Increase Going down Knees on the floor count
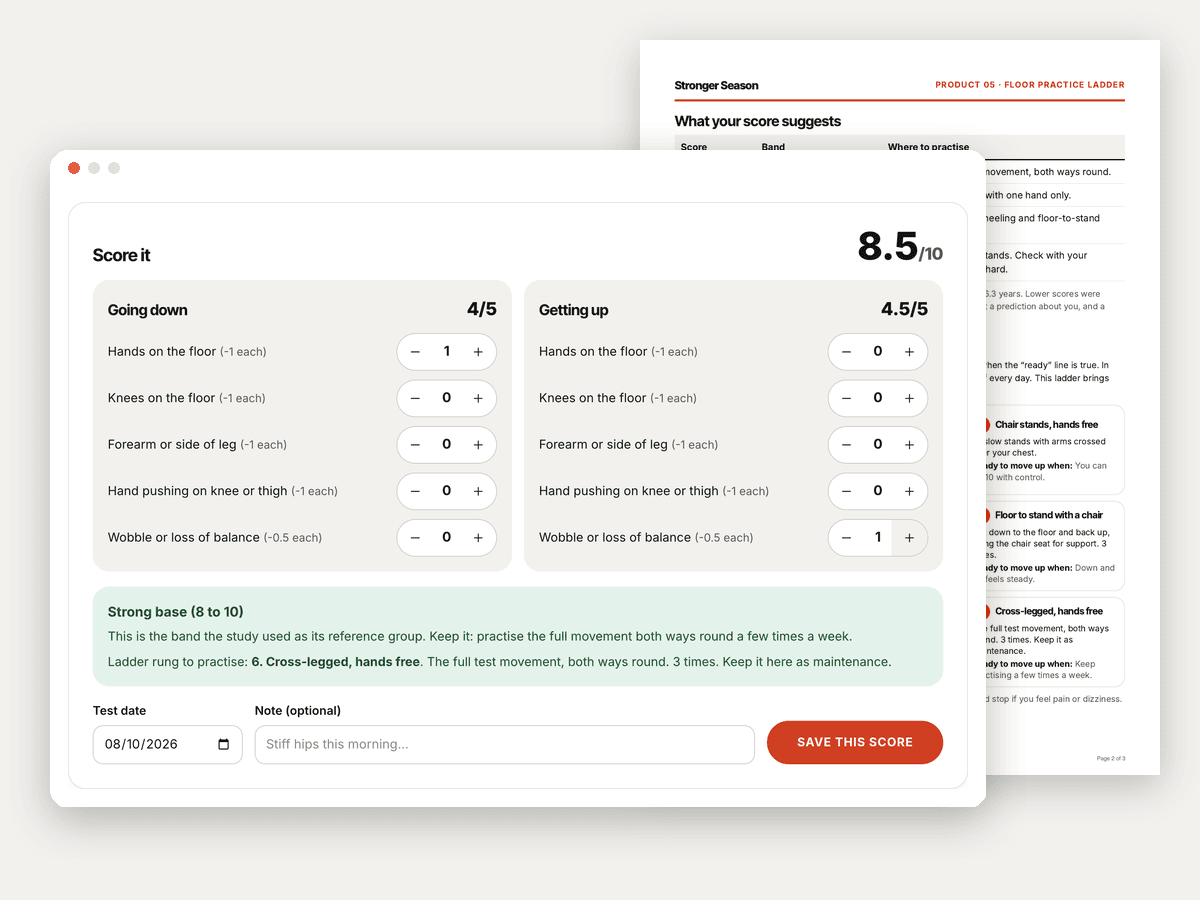 coord(478,398)
